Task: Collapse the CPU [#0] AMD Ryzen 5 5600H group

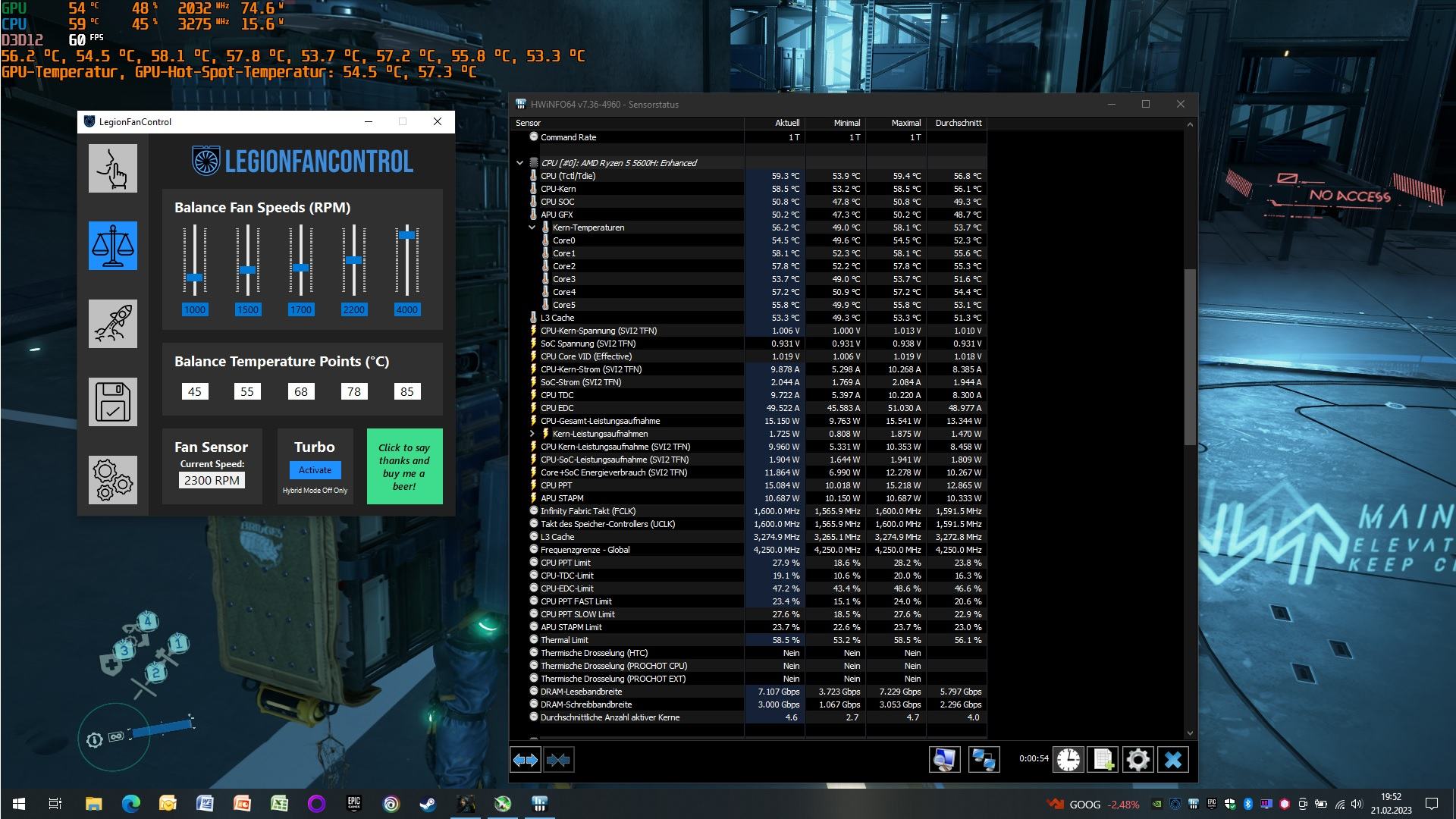Action: [519, 163]
